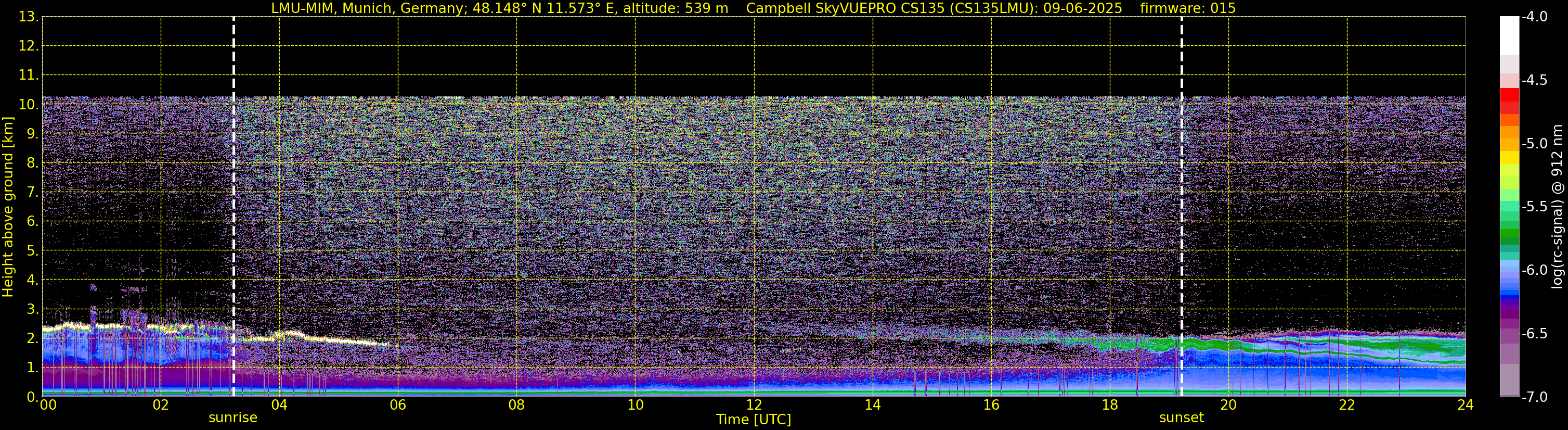Image resolution: width=1568 pixels, height=430 pixels.
Task: Click the white dashed sunrise marker line
Action: click(233, 207)
